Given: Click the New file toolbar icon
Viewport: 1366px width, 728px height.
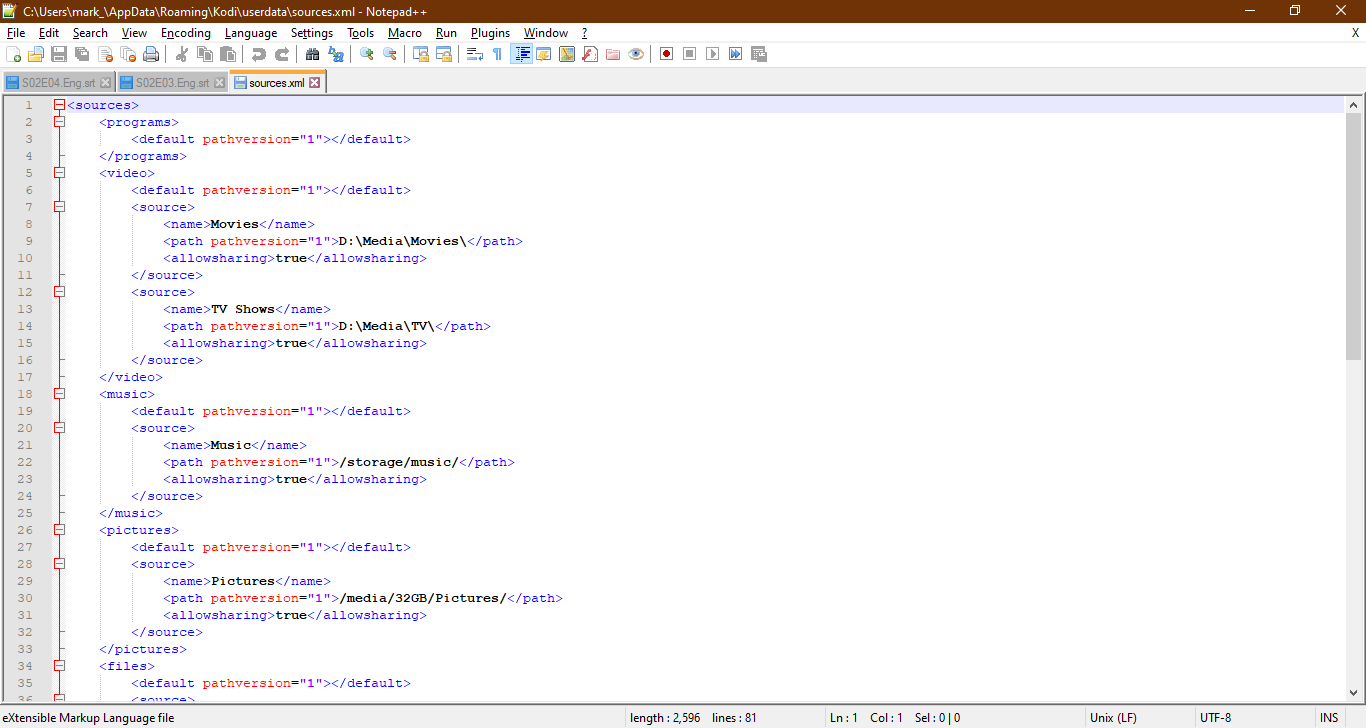Looking at the screenshot, I should (14, 54).
